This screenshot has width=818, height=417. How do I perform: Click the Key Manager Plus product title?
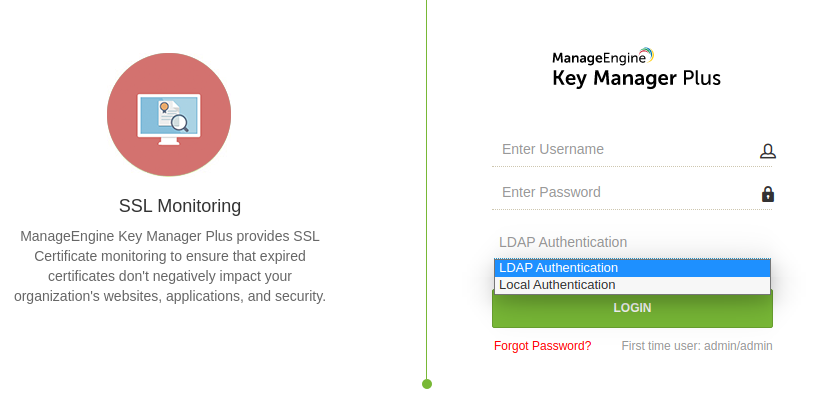636,78
